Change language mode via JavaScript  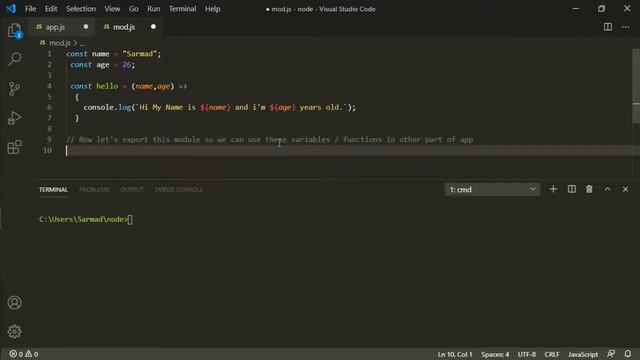pos(583,354)
